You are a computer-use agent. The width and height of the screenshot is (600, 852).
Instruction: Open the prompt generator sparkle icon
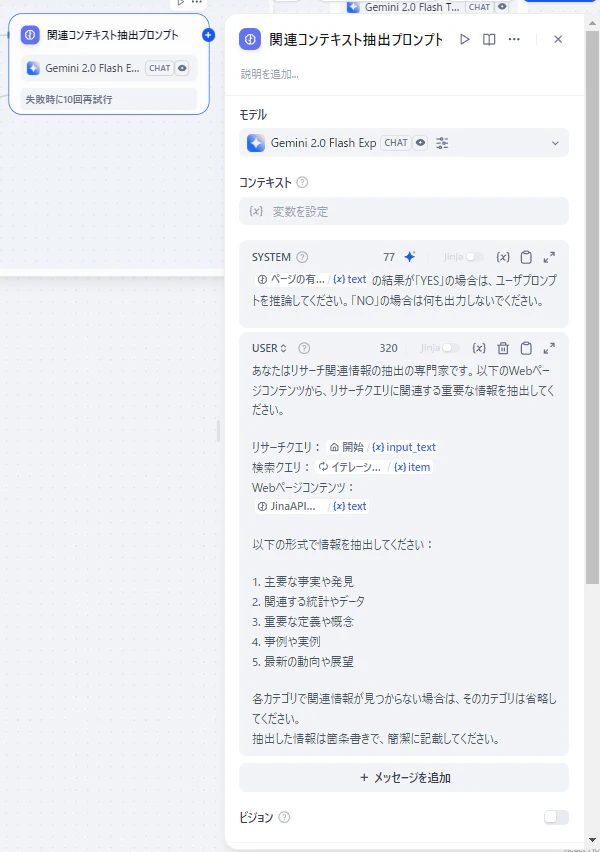point(410,257)
